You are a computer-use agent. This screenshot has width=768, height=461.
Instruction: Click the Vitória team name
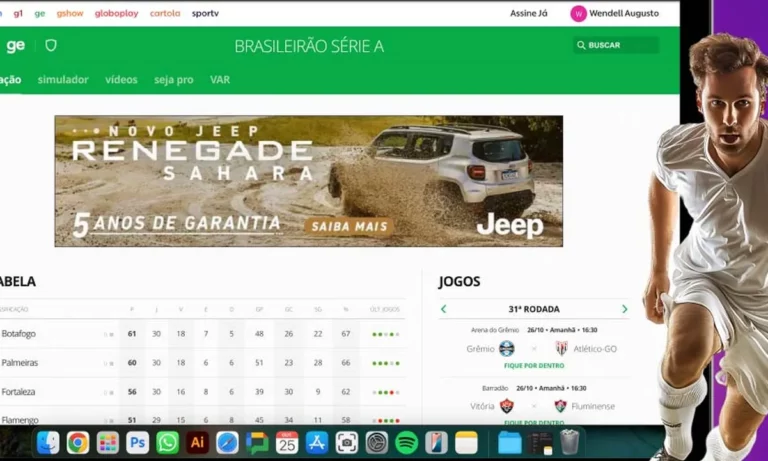[x=482, y=406]
